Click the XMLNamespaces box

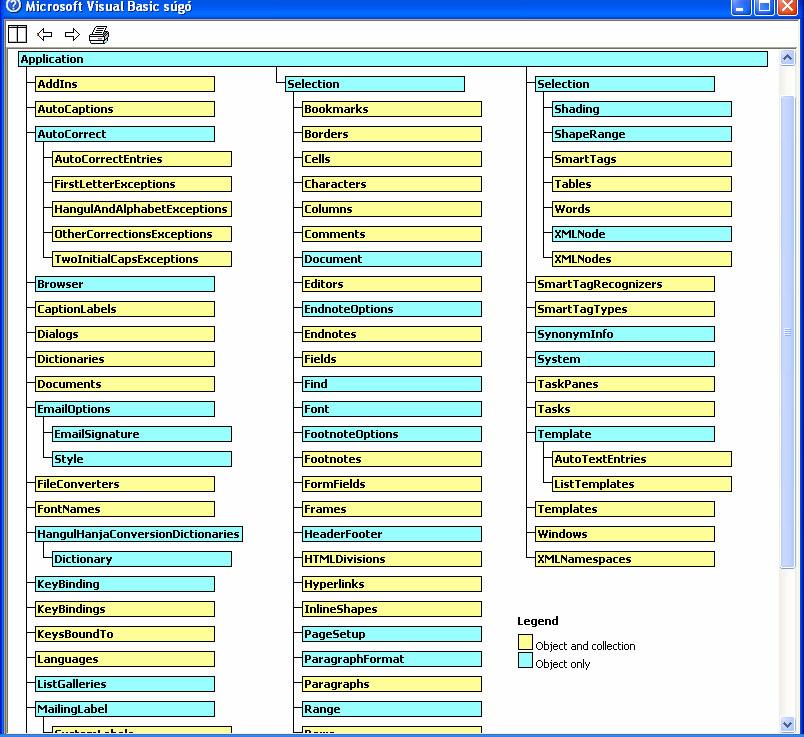pyautogui.click(x=625, y=559)
